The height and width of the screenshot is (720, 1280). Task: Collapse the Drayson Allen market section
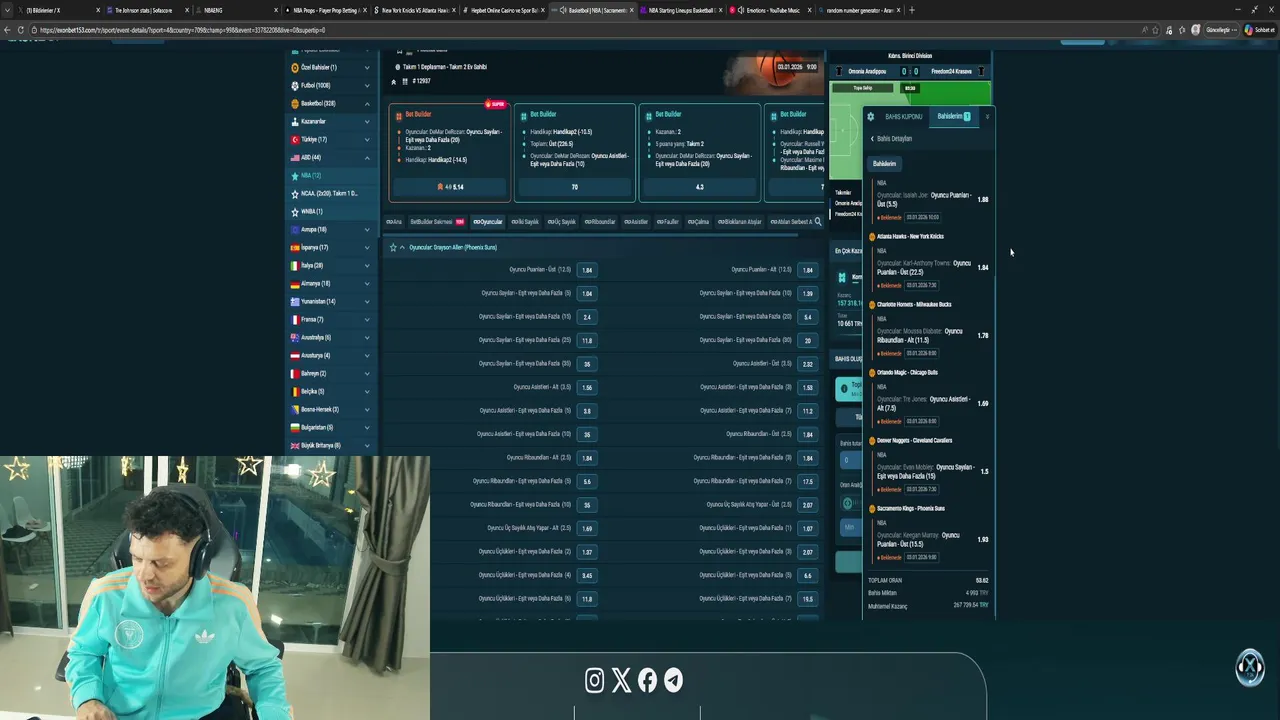point(402,247)
